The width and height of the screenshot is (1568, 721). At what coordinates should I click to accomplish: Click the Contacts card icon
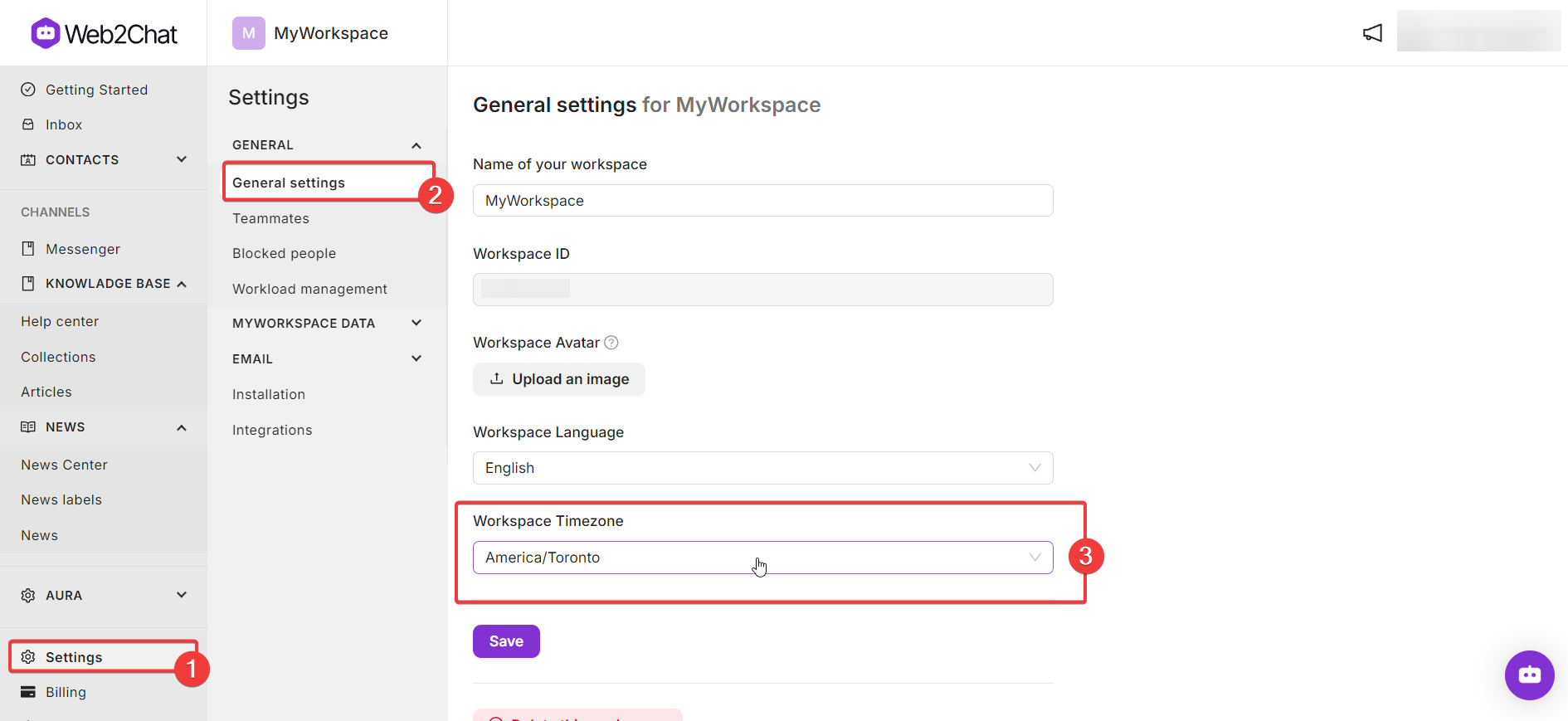(x=28, y=159)
